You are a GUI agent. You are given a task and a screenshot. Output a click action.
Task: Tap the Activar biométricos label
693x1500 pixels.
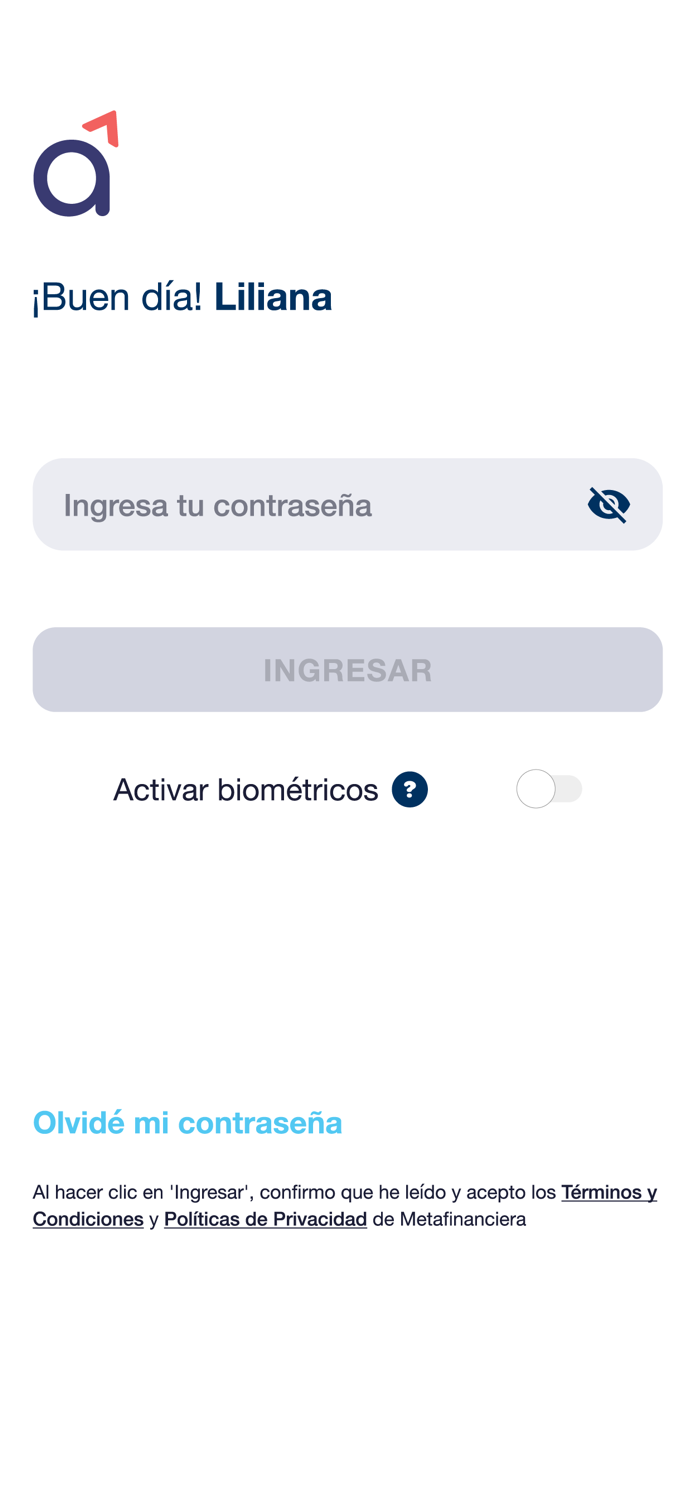pos(245,789)
